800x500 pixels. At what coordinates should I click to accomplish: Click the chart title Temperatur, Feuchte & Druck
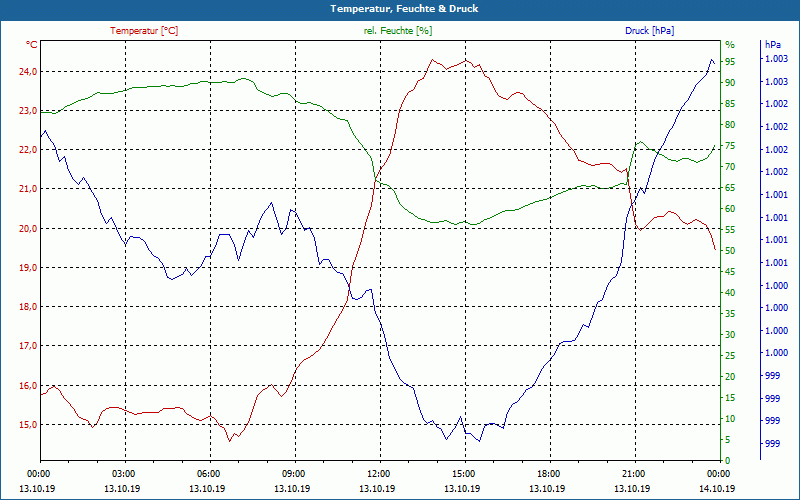click(x=404, y=9)
